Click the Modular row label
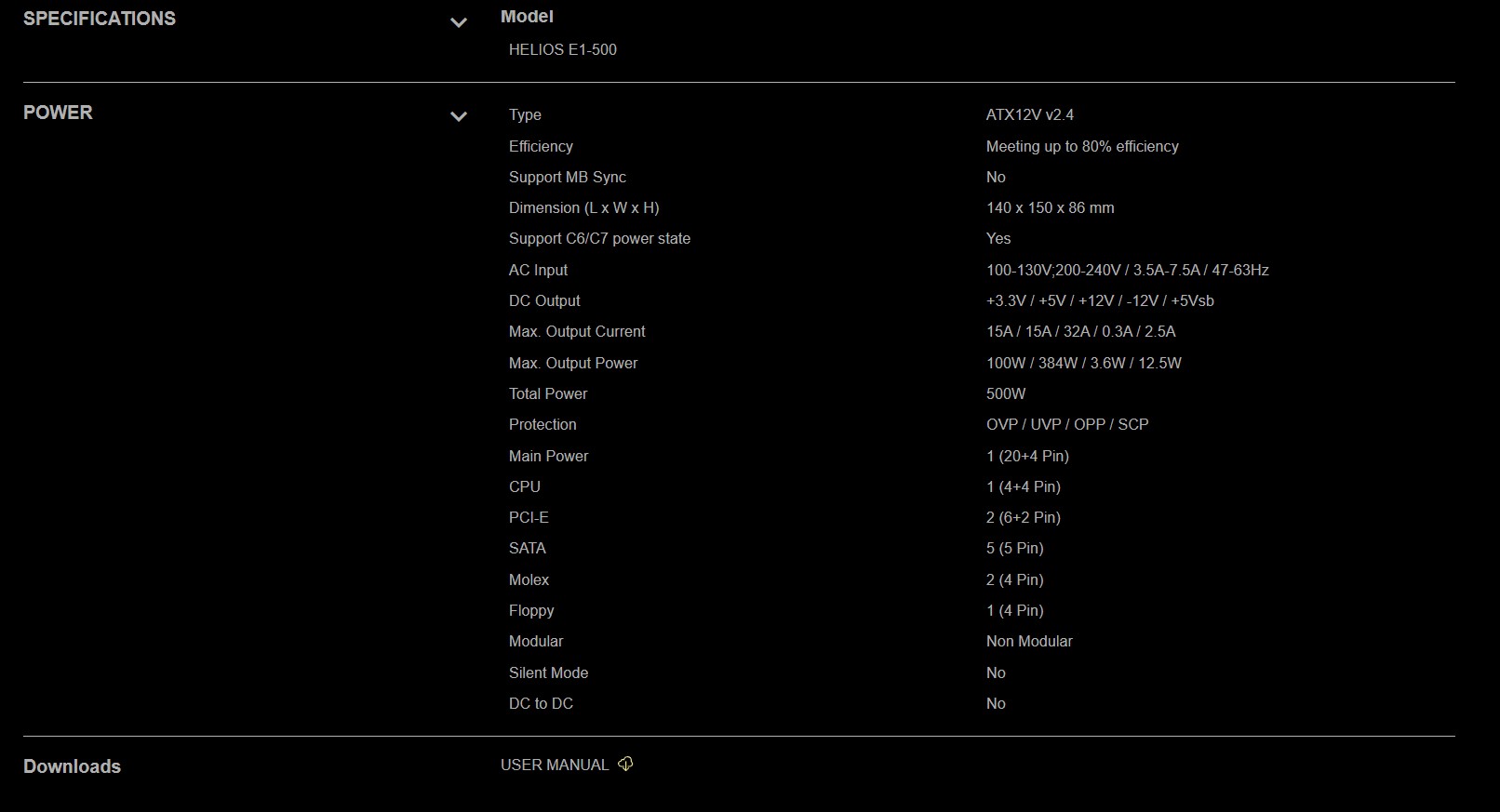The width and height of the screenshot is (1500, 812). point(536,641)
